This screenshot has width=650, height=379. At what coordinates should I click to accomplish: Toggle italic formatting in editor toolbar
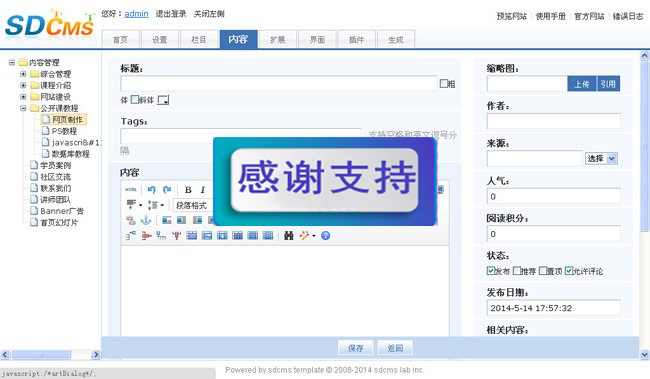coord(203,190)
